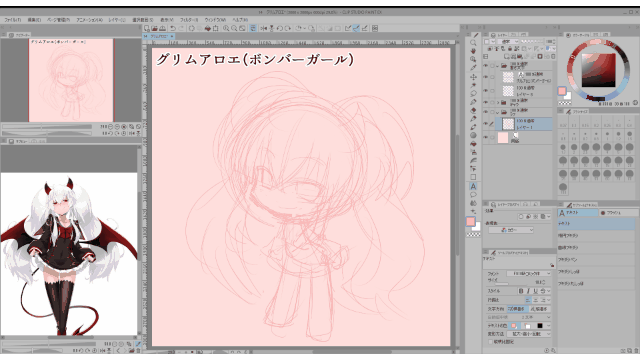The height and width of the screenshot is (360, 640).
Task: Open the フィルター menu
Action: [189, 20]
